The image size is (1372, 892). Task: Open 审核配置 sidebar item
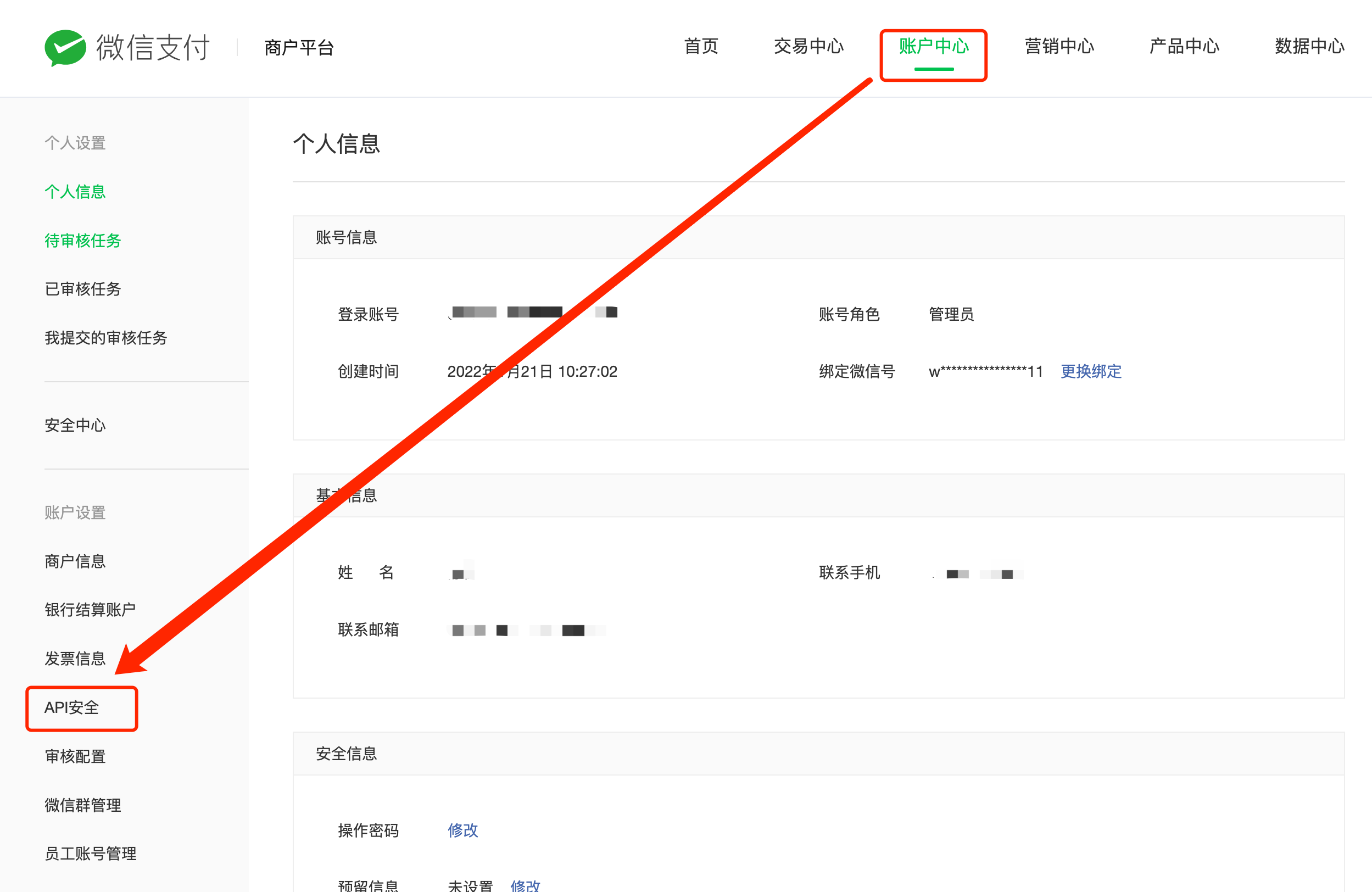75,756
